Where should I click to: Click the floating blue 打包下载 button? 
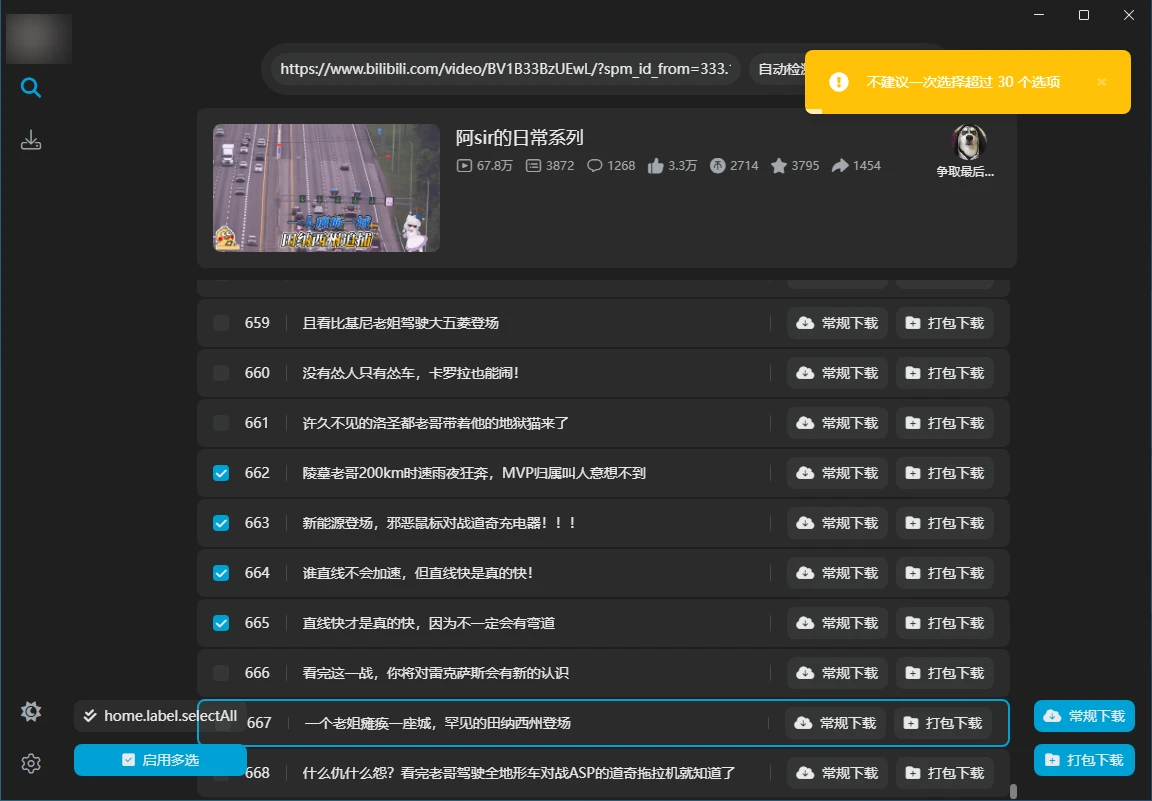click(1084, 760)
